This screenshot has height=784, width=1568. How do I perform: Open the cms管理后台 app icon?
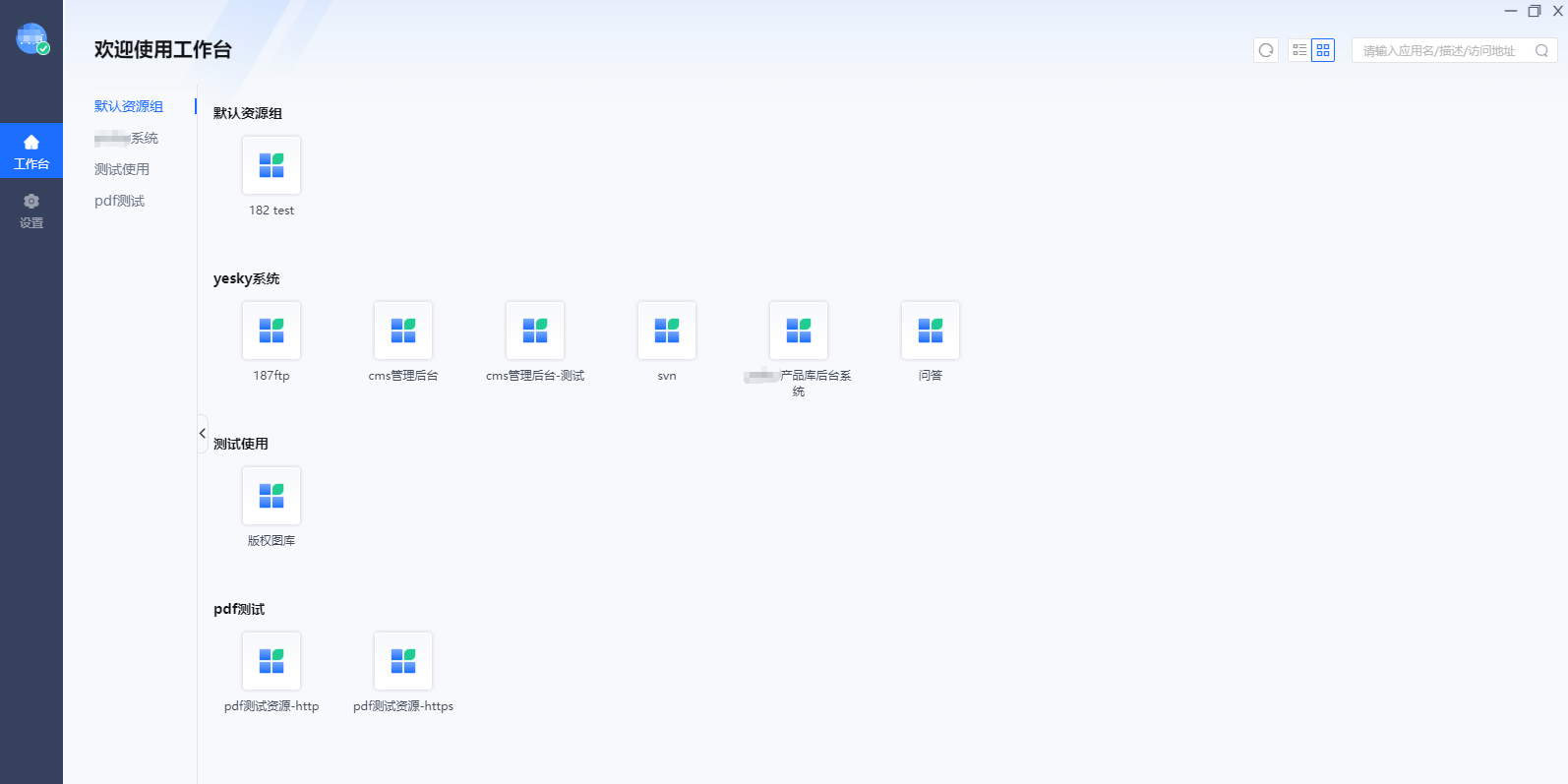[403, 331]
